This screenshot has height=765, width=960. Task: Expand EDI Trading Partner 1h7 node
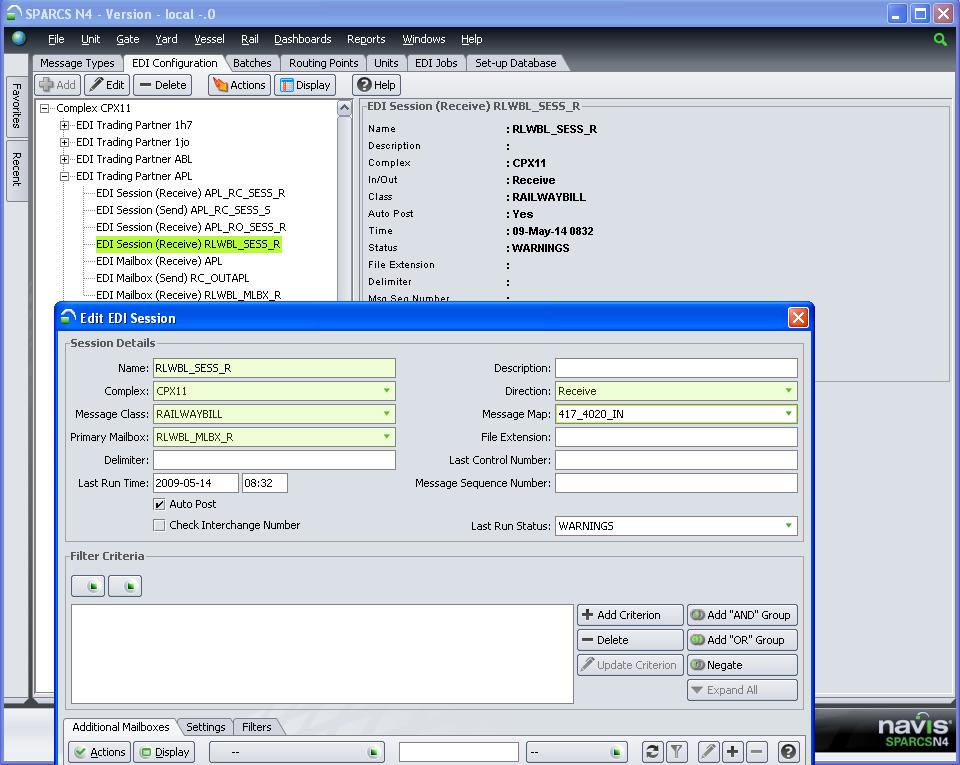point(64,125)
